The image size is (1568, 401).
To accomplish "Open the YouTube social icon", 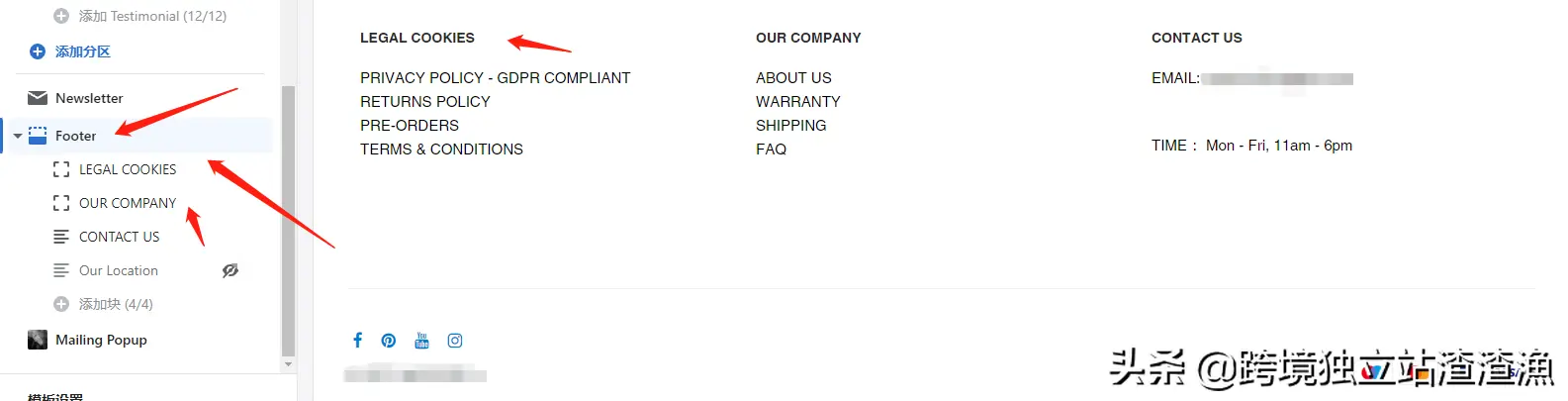I will click(422, 341).
